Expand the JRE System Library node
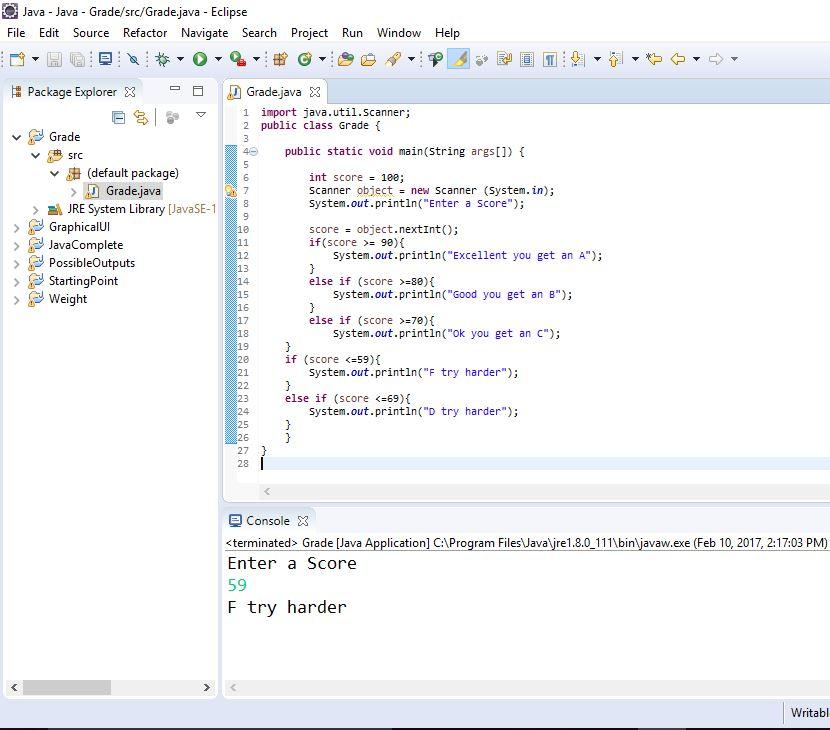Image resolution: width=830 pixels, height=730 pixels. [36, 209]
